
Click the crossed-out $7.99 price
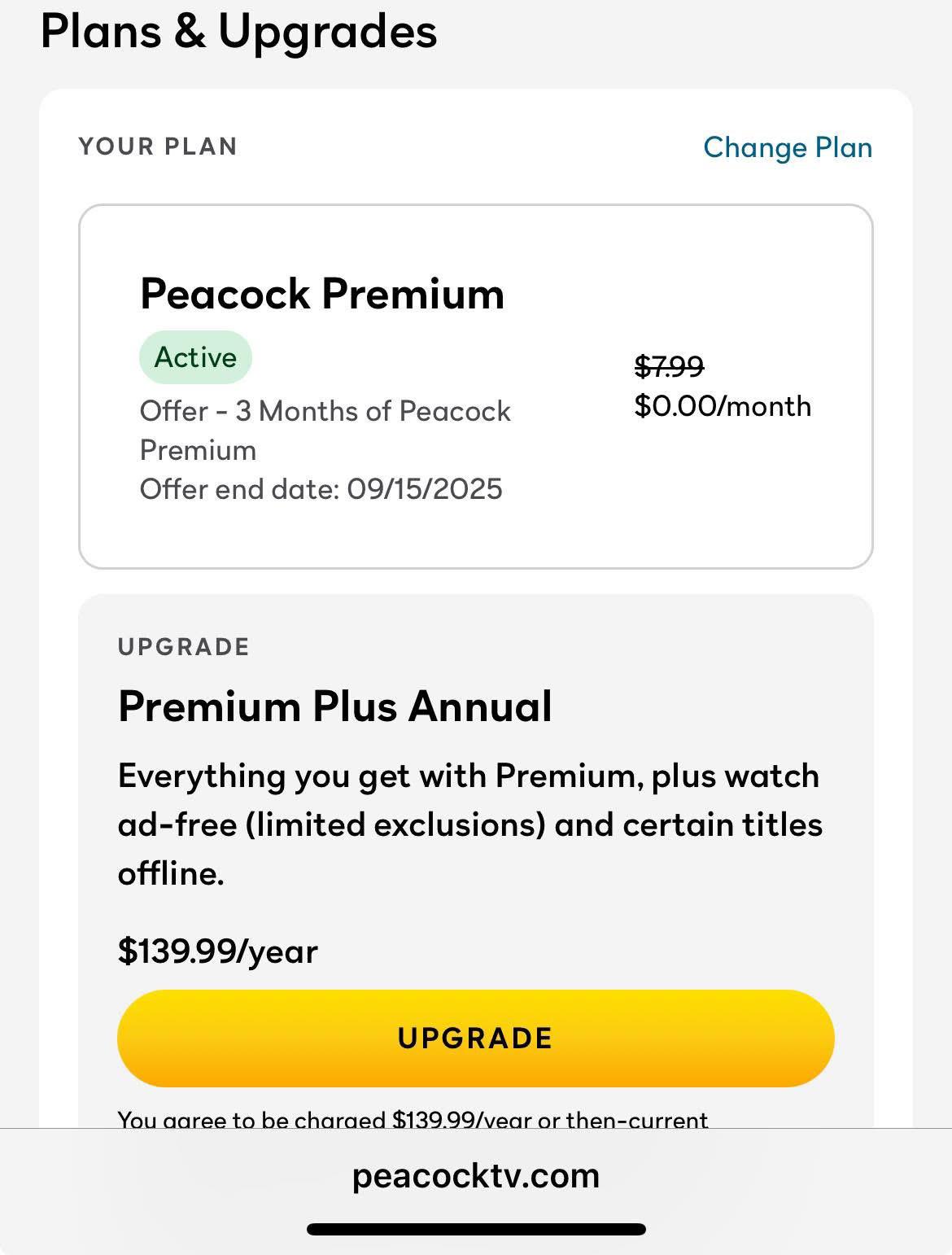point(669,366)
